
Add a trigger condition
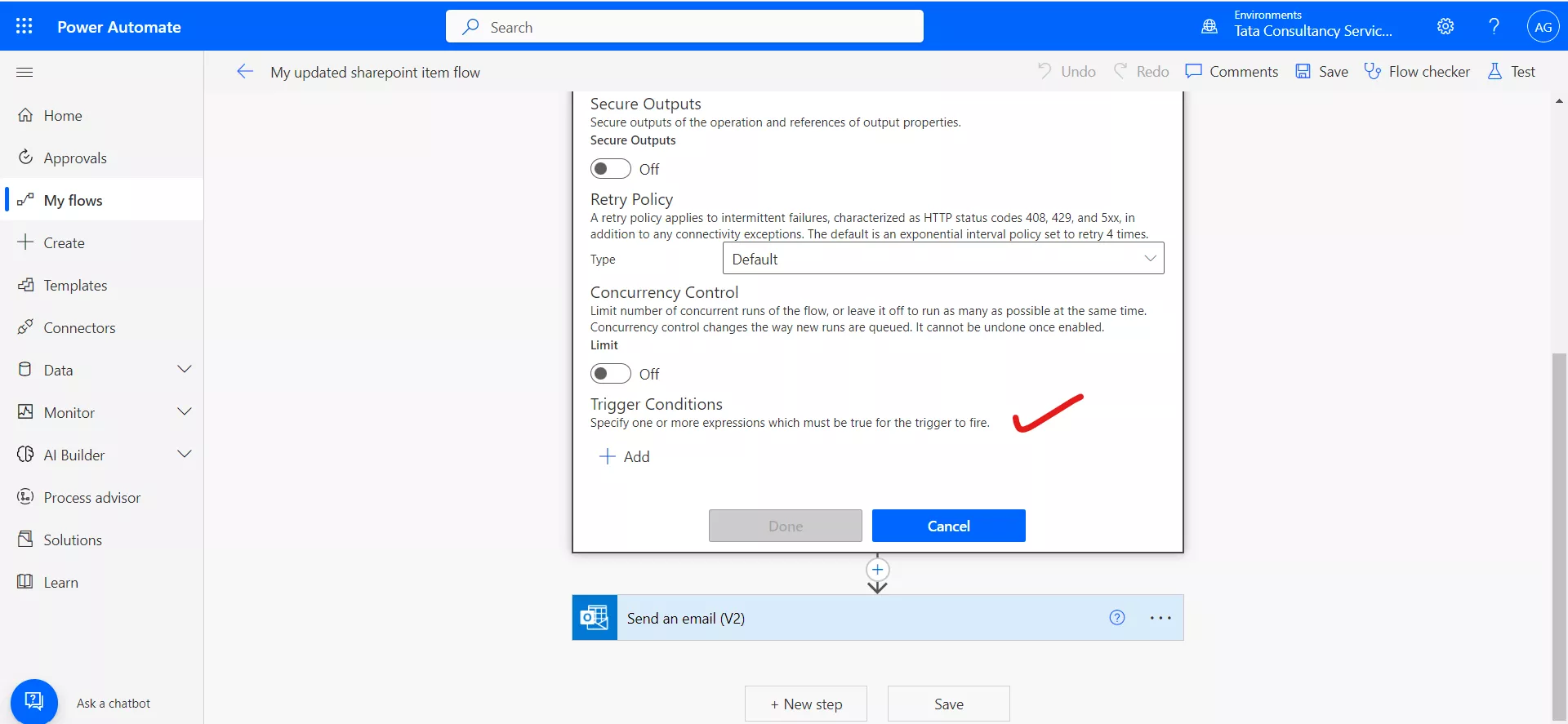(x=625, y=457)
